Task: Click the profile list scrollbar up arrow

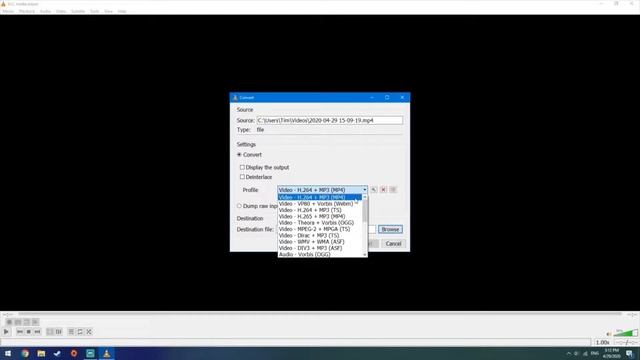Action: coord(365,197)
